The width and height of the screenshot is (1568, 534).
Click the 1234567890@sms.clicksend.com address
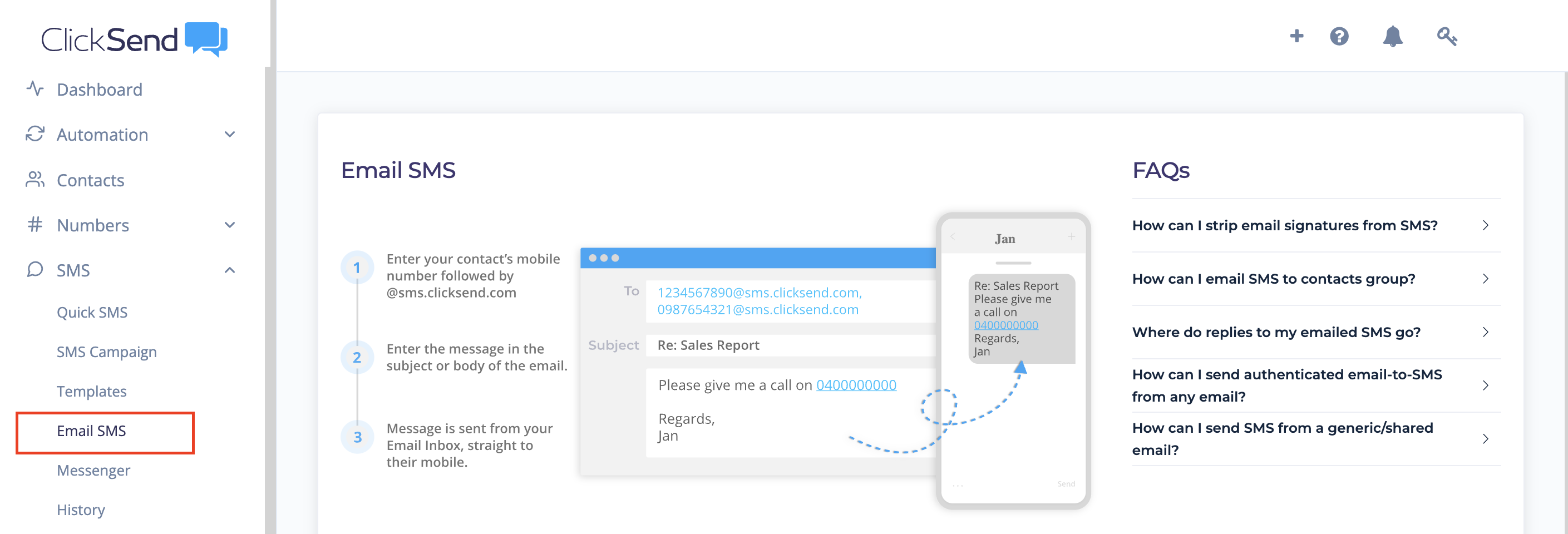tap(759, 293)
